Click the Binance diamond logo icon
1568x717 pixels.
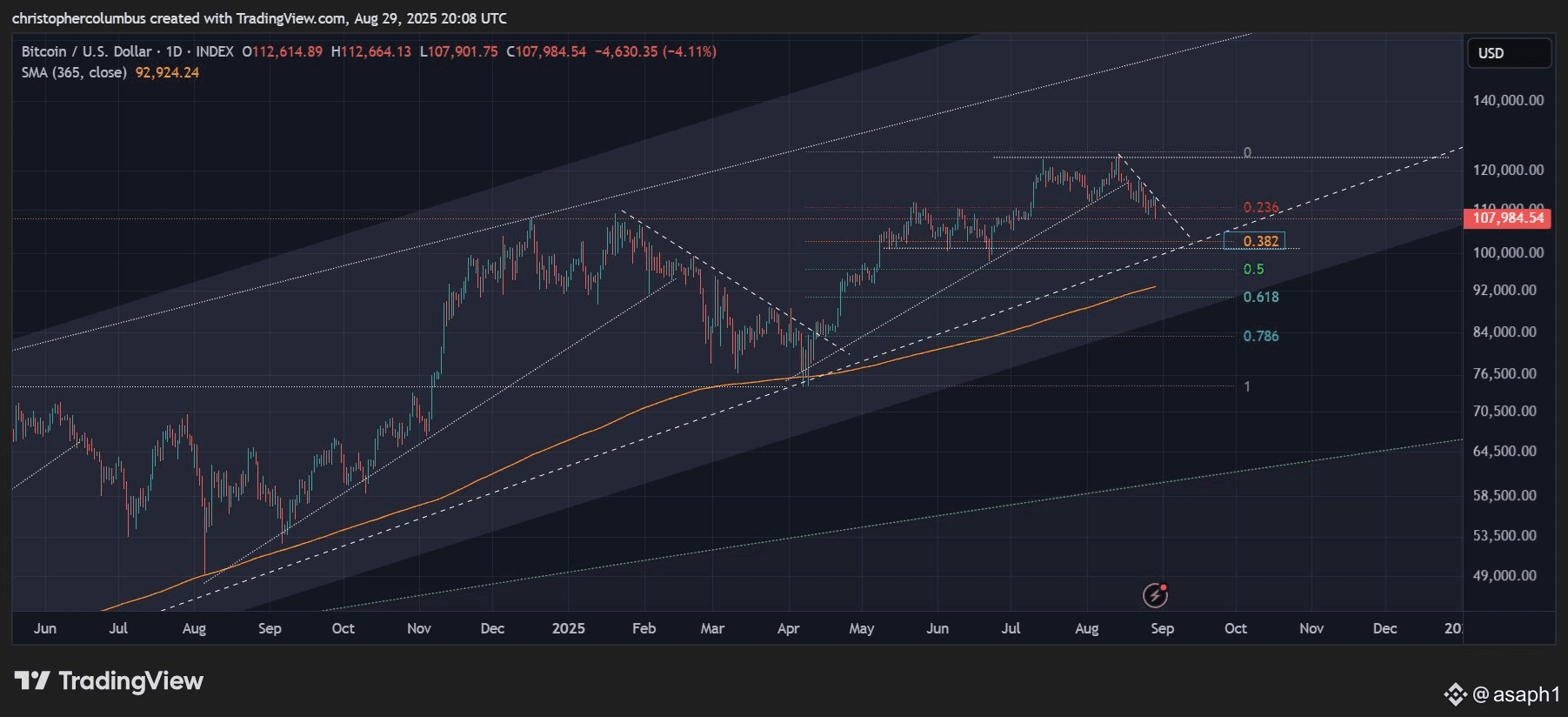(x=1455, y=694)
